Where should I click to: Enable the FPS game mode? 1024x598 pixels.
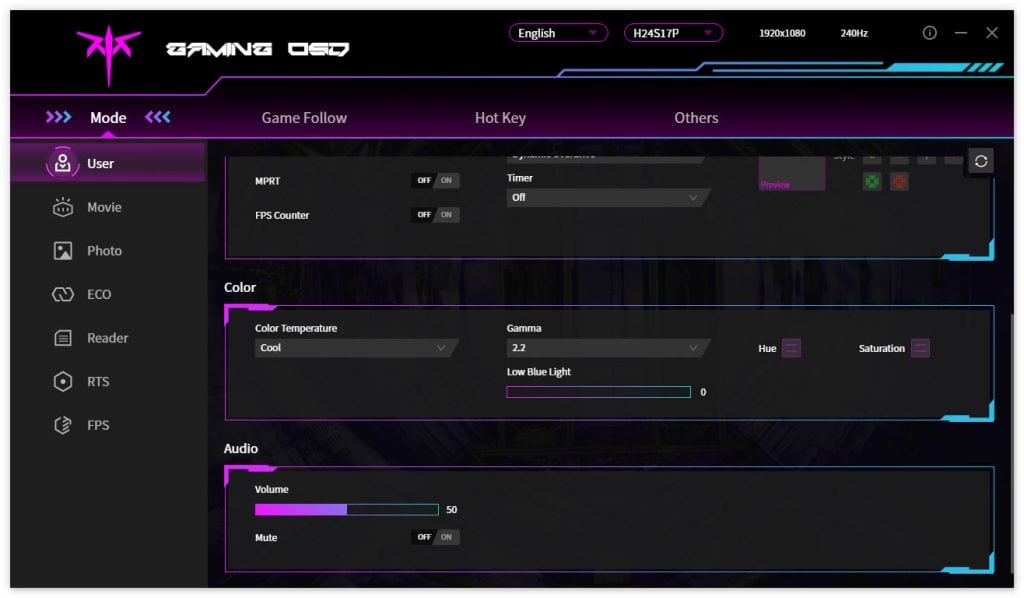63,425
